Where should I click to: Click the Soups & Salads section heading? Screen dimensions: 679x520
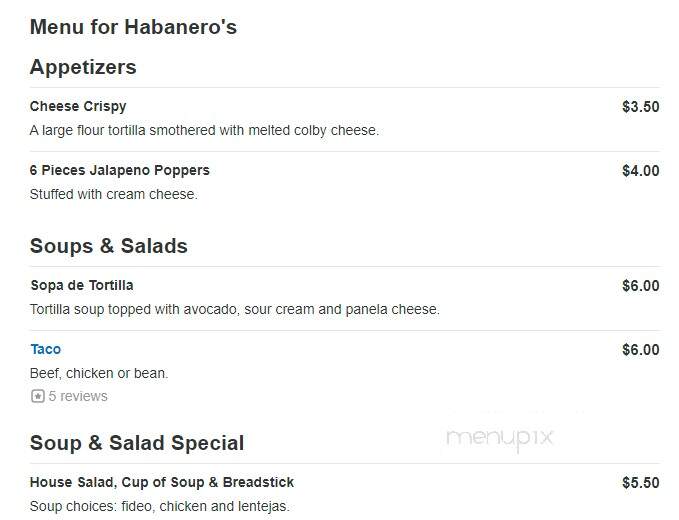(109, 246)
